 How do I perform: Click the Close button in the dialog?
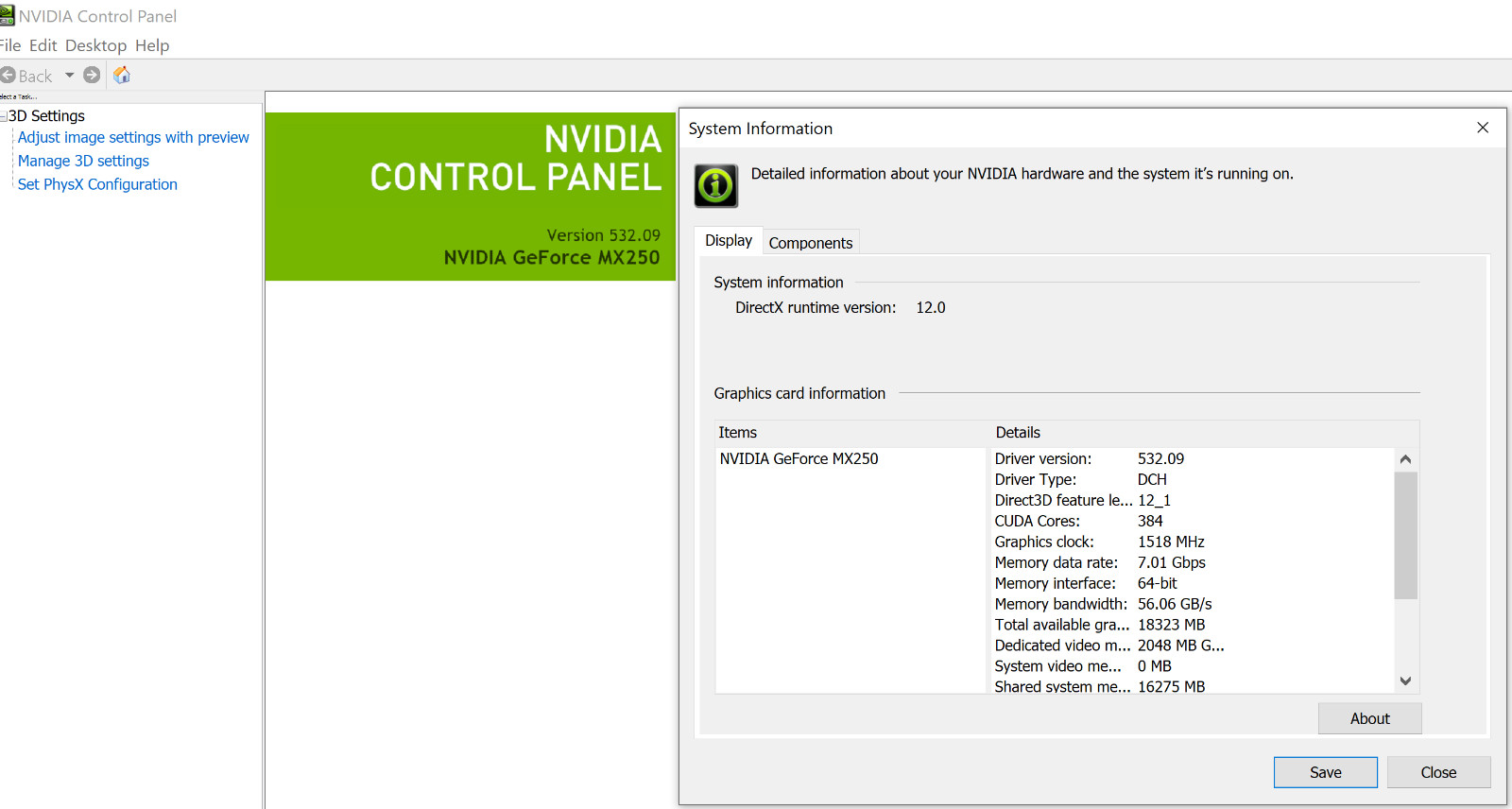1438,773
